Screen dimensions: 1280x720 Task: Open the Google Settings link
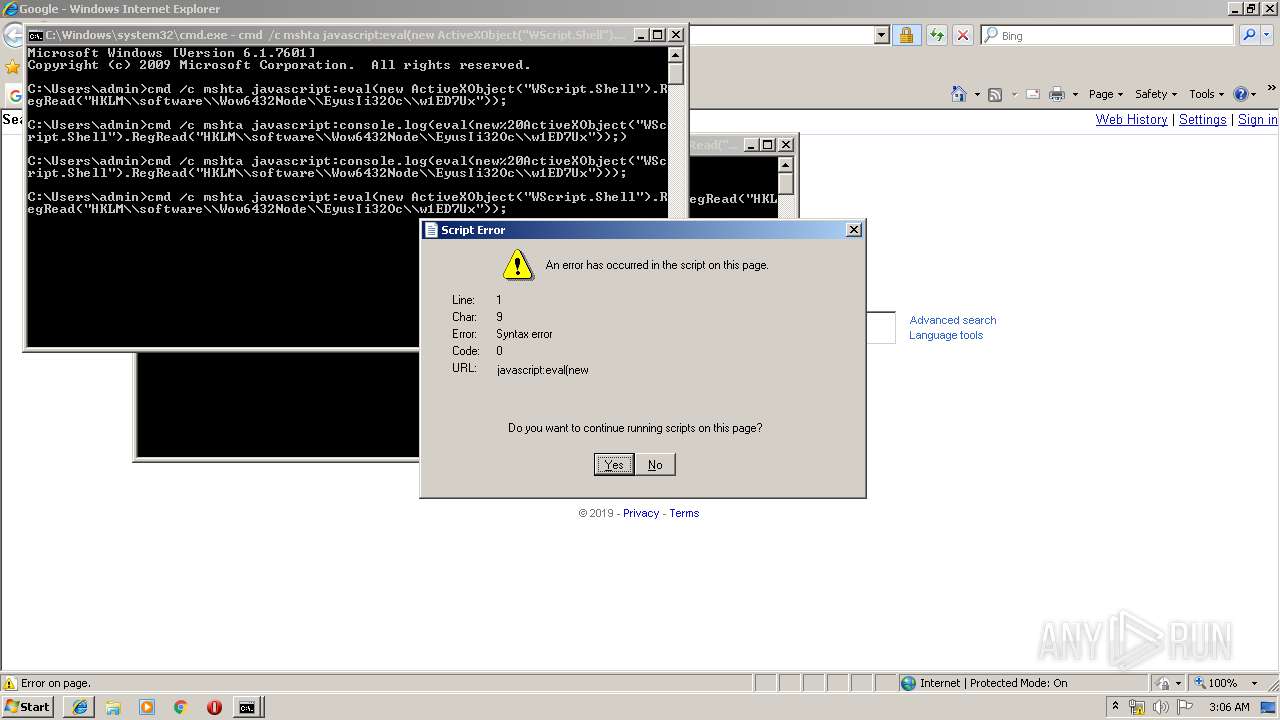[1202, 119]
